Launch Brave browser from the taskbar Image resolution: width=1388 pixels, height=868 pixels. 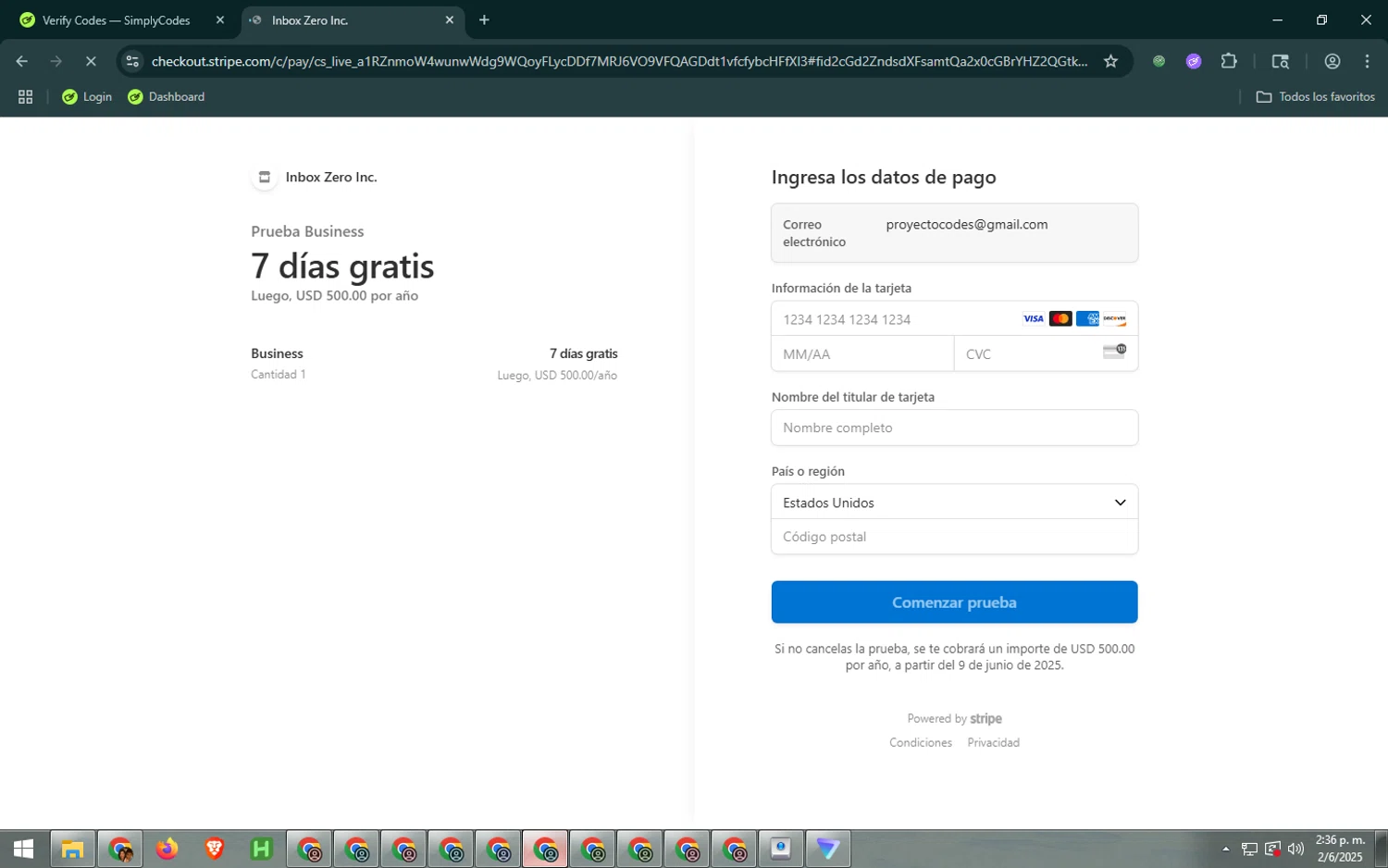[214, 849]
